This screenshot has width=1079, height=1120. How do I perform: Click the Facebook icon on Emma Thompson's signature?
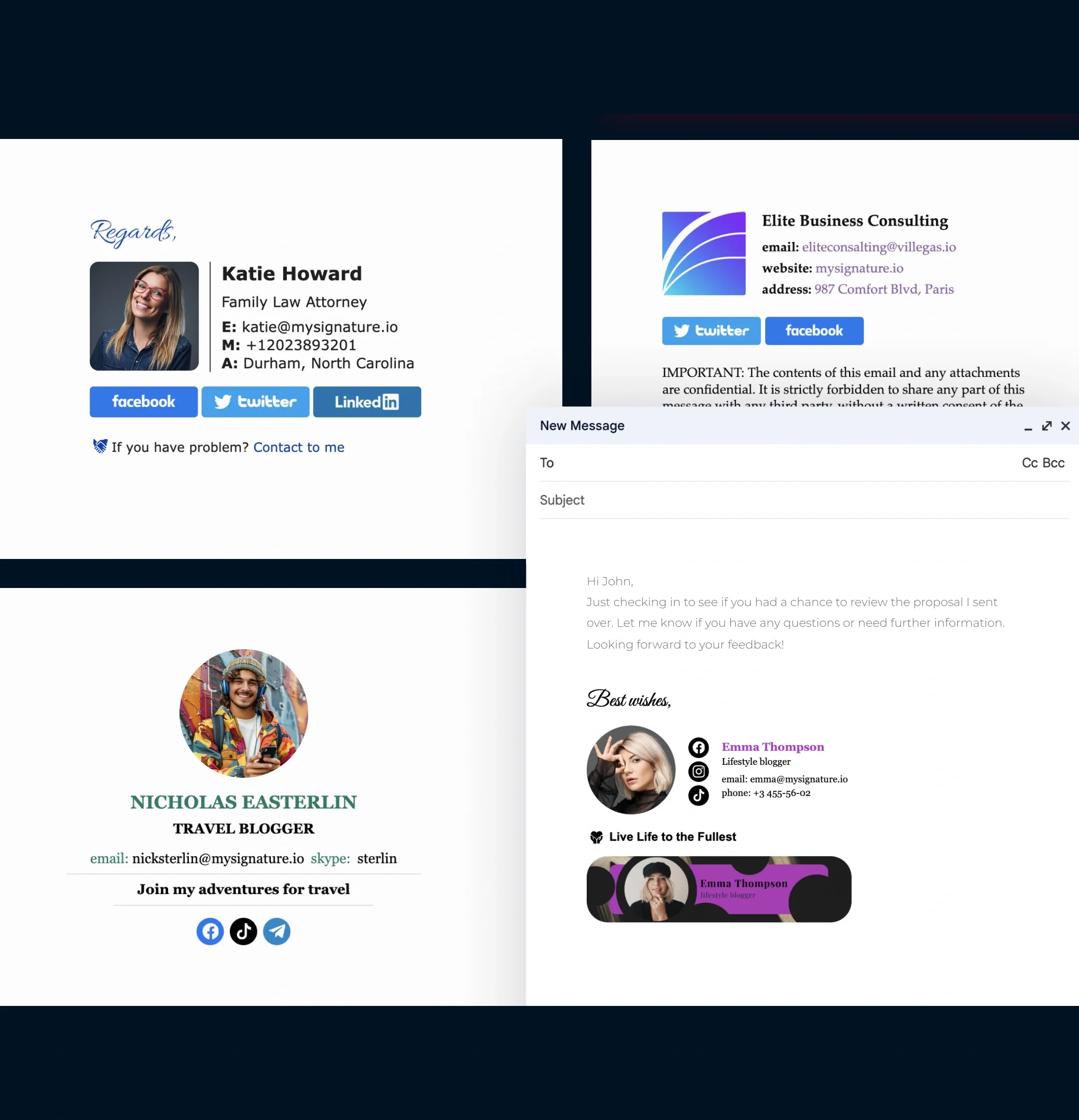click(697, 746)
